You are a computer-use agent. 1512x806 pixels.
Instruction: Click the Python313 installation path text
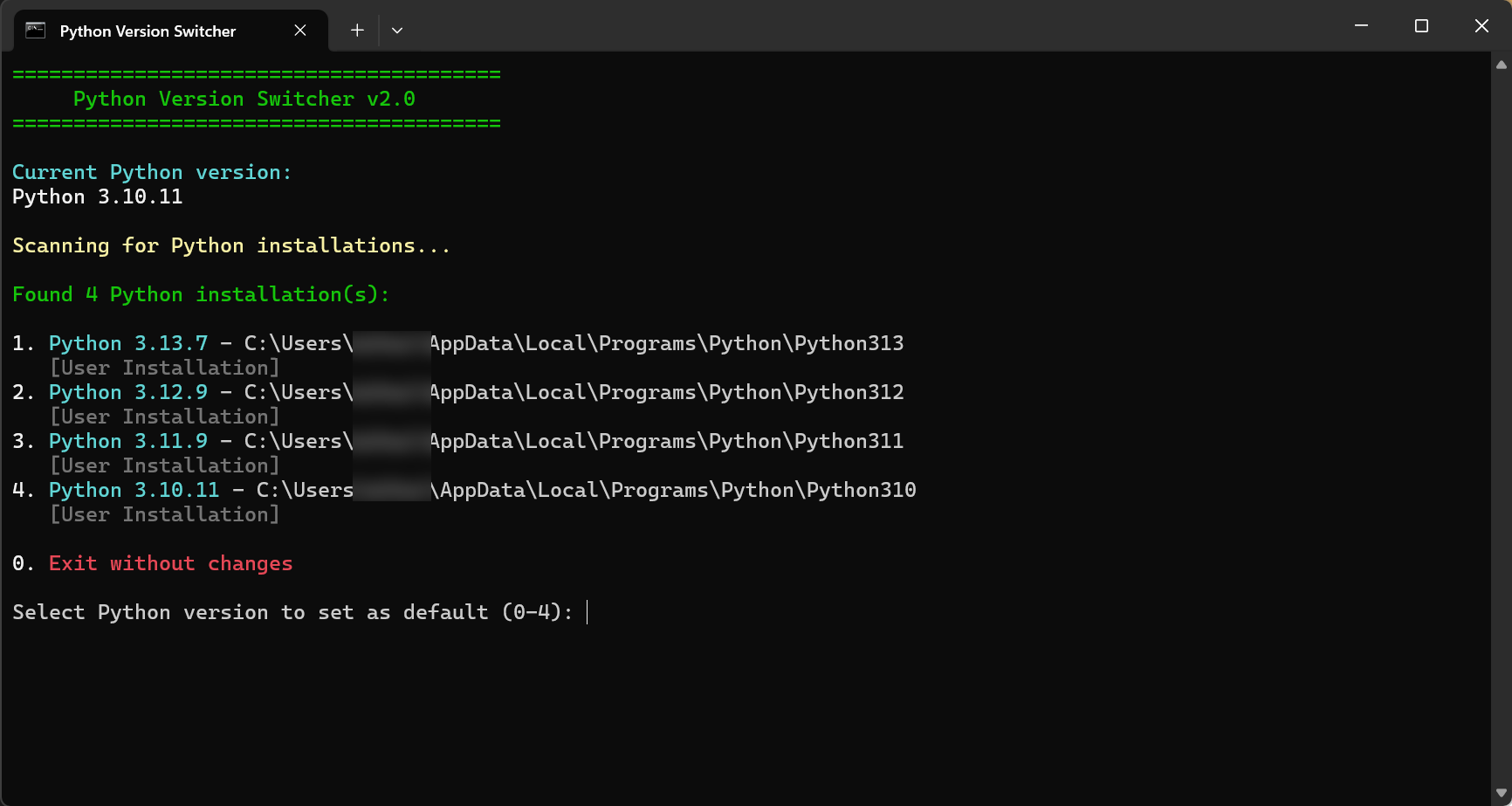pos(666,343)
